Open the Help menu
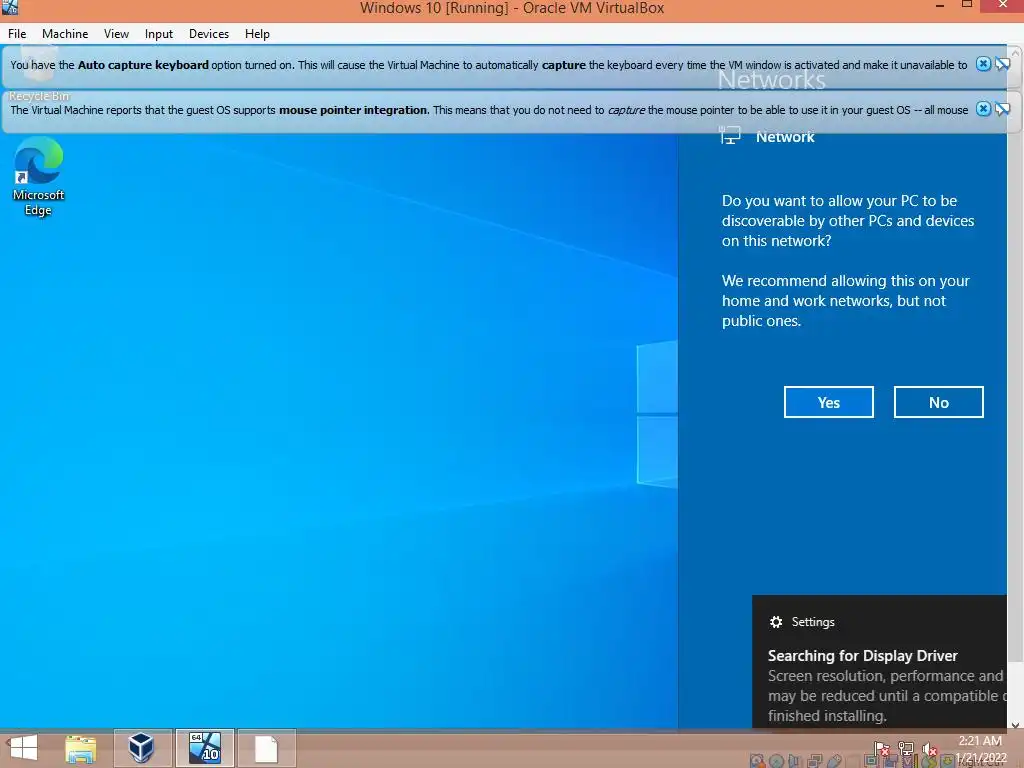Screen dimensions: 1024x768 pos(257,34)
